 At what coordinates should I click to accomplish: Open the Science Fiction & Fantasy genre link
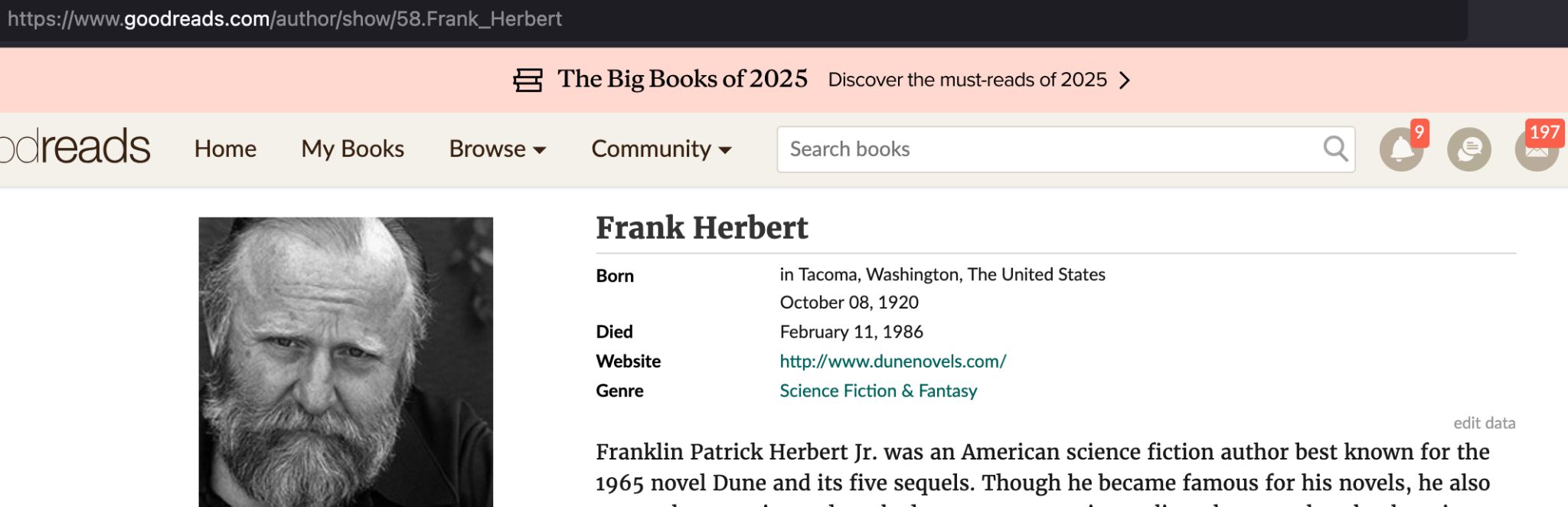[878, 391]
